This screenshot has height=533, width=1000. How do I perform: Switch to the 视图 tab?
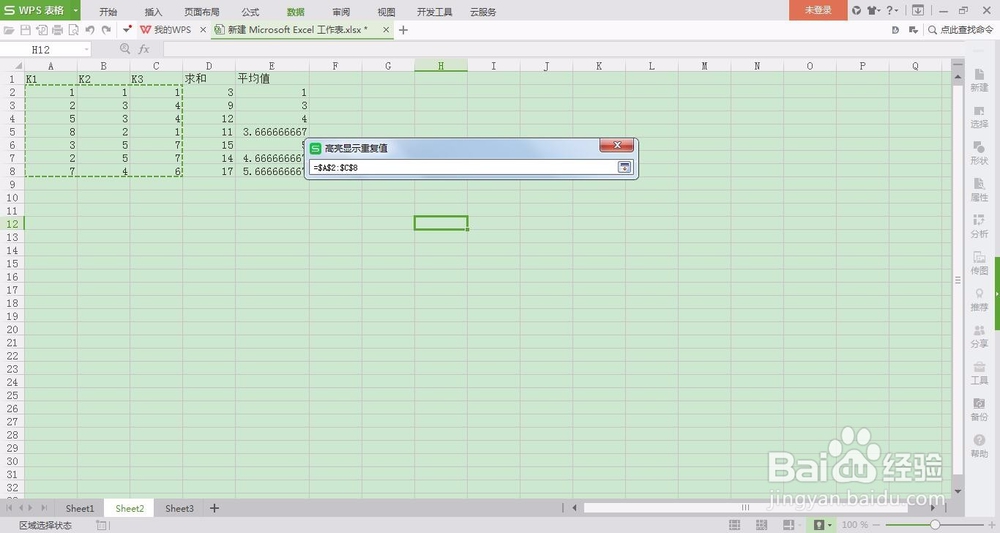(386, 11)
